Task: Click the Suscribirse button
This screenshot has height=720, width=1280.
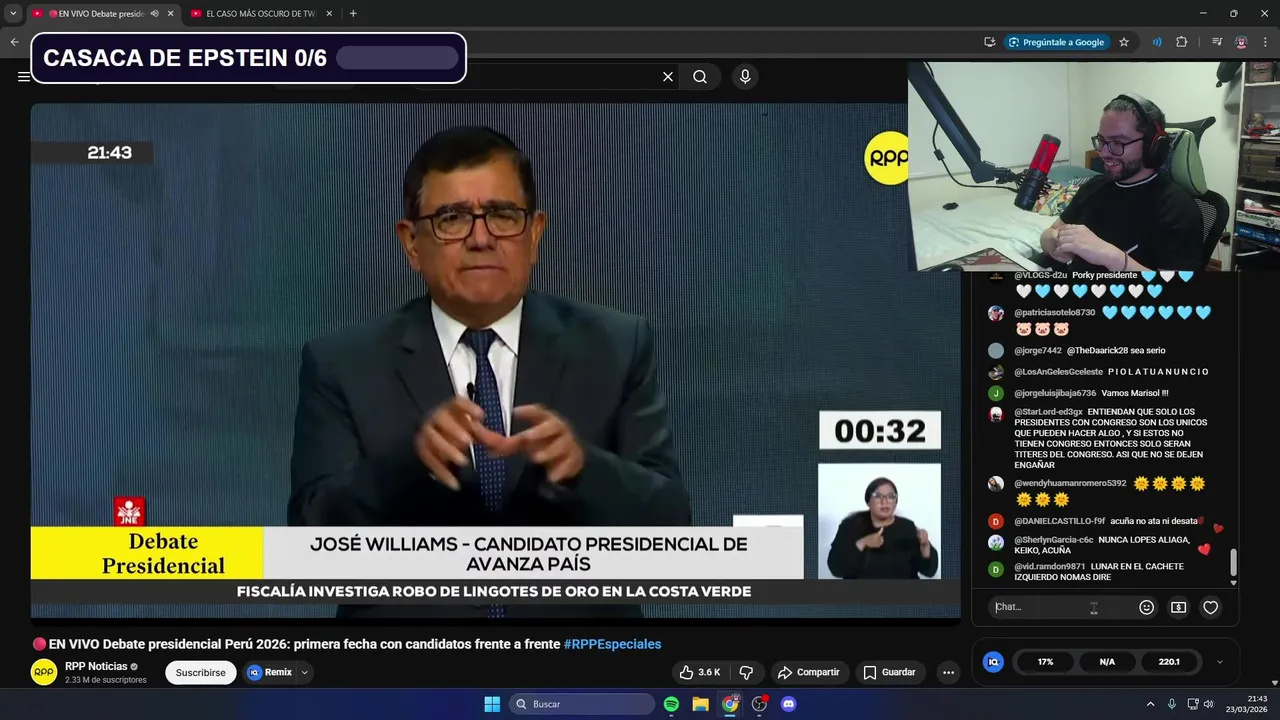Action: coord(201,672)
